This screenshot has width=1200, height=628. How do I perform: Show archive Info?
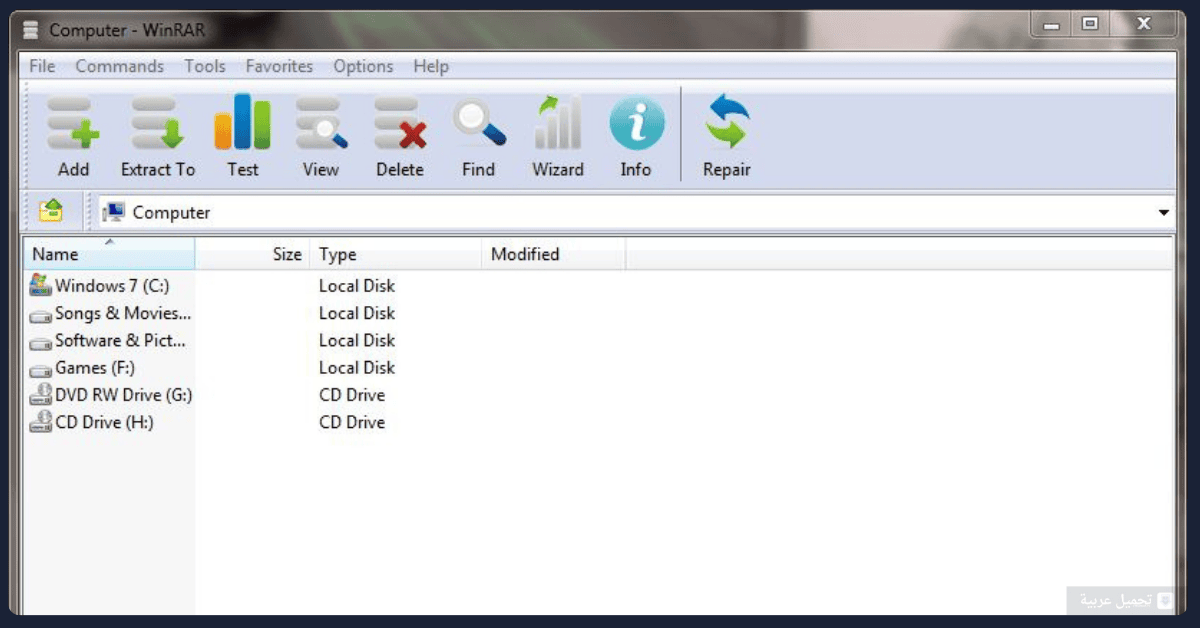click(637, 124)
